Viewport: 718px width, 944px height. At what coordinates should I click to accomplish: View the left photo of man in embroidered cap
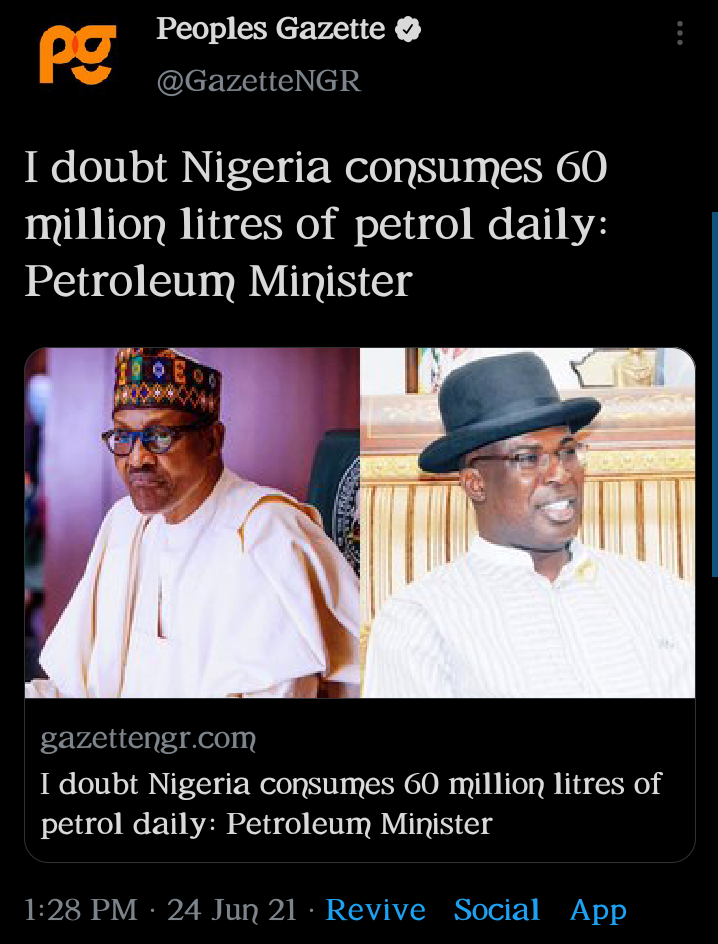pyautogui.click(x=192, y=523)
